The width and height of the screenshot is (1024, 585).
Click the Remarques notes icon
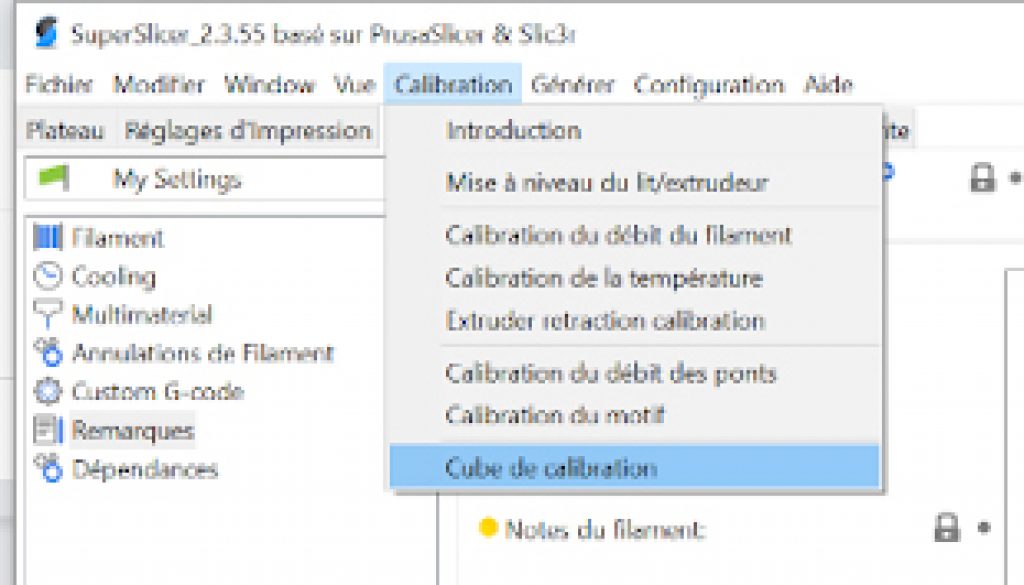point(48,430)
